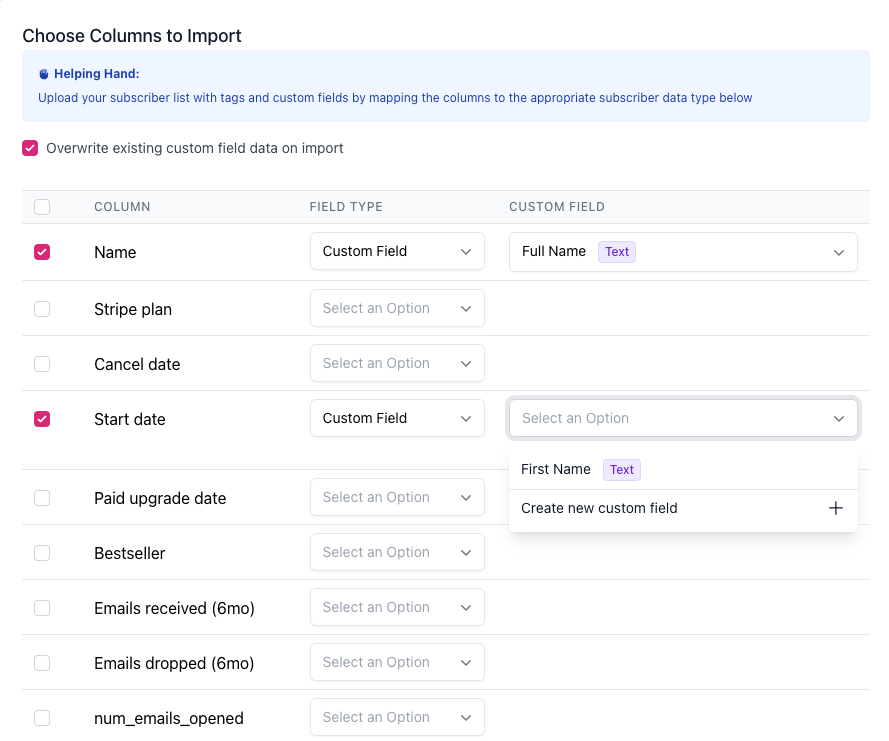Image resolution: width=889 pixels, height=741 pixels.
Task: Click the Helping Hand icon
Action: tap(44, 74)
